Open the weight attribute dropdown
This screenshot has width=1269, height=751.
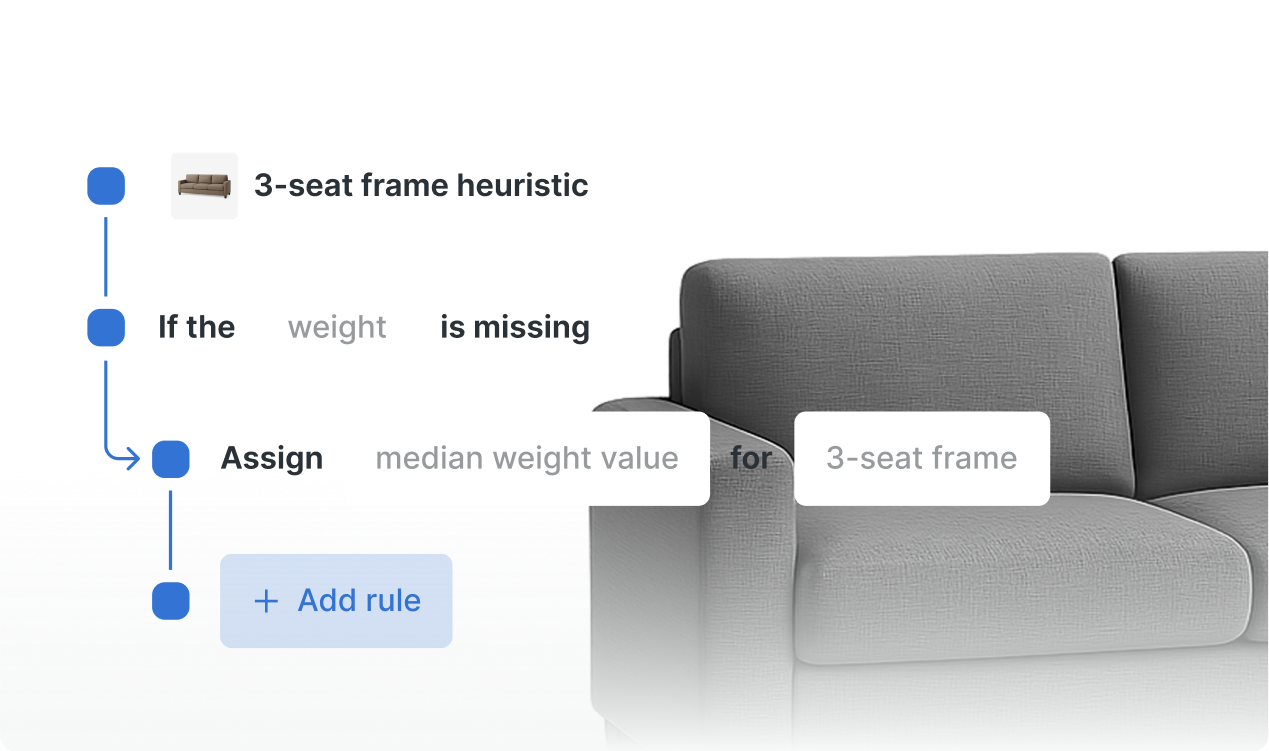pyautogui.click(x=337, y=328)
